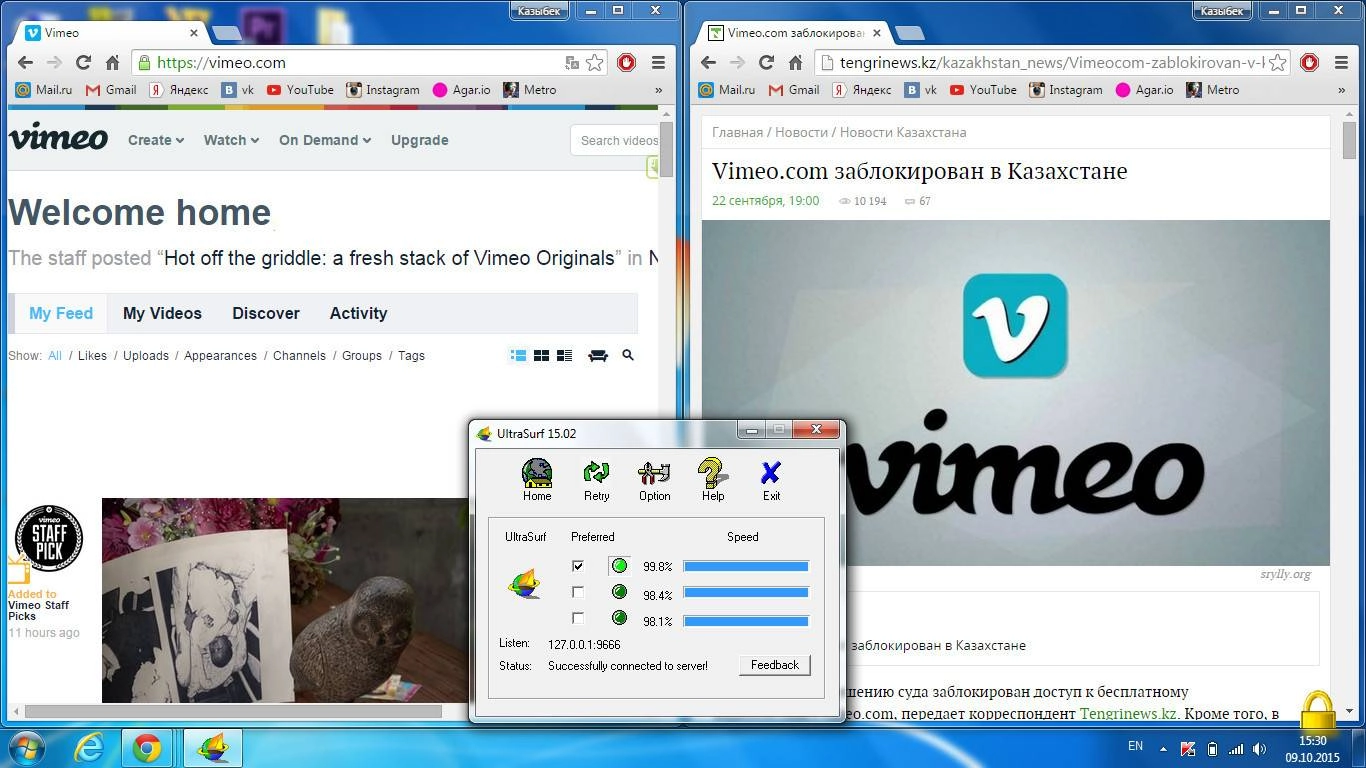The image size is (1366, 768).
Task: Launch Internet Explorer from taskbar
Action: pyautogui.click(x=89, y=748)
